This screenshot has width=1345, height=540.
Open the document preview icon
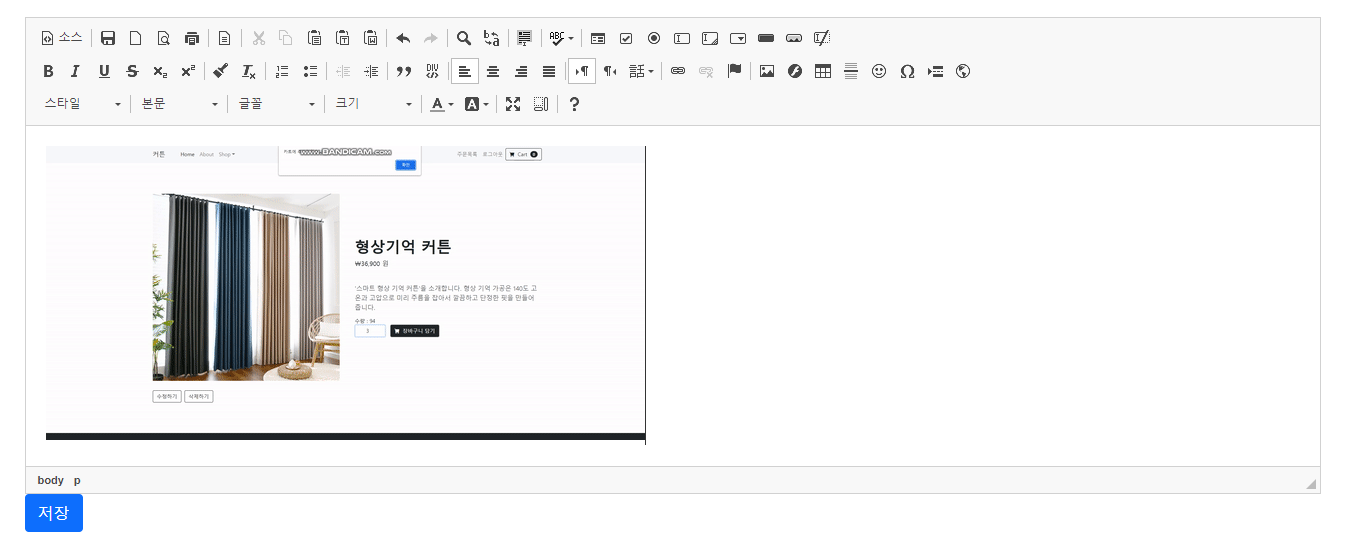164,38
